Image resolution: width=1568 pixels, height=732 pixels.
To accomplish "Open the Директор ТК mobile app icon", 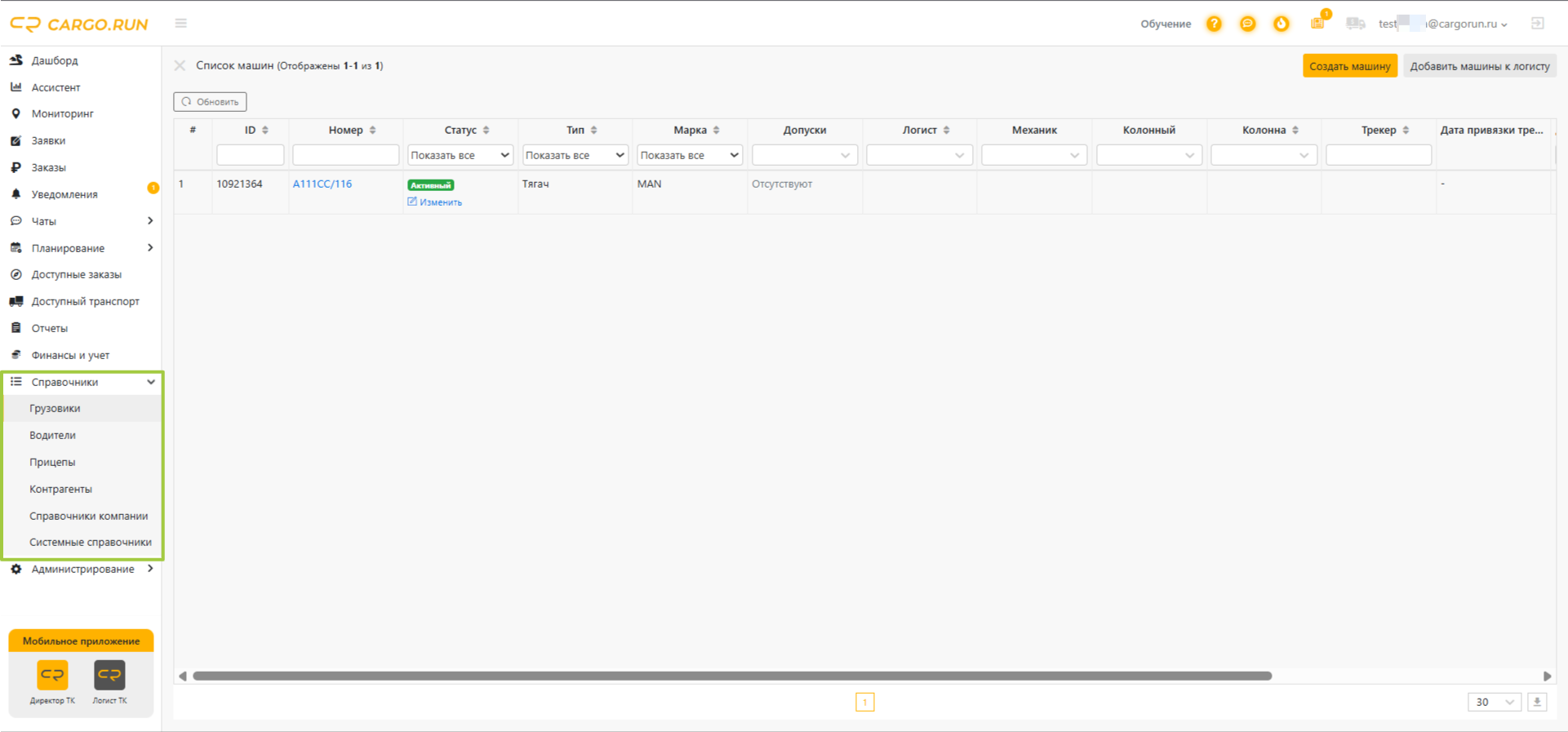I will tap(52, 675).
